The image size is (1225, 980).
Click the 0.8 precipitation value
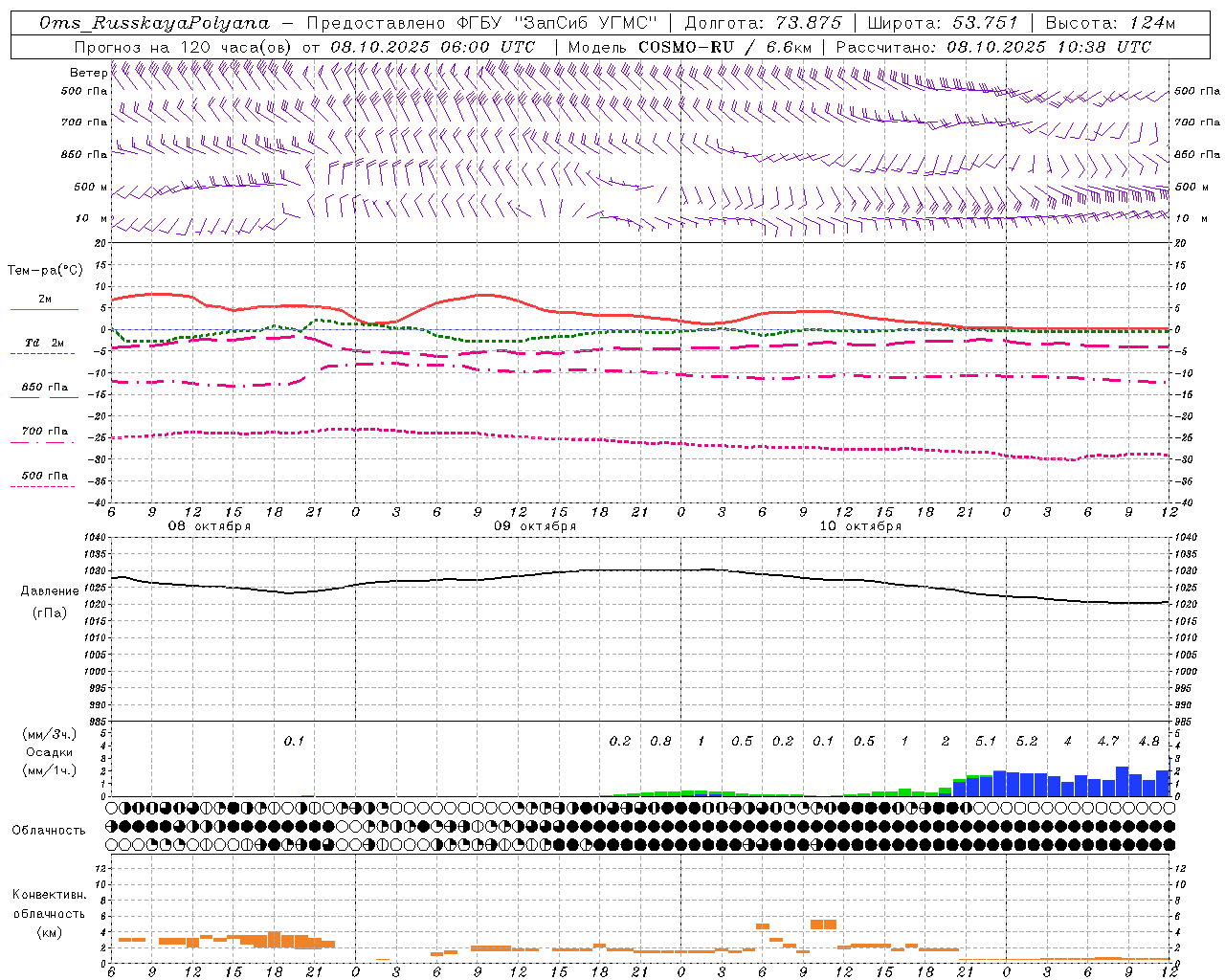tap(660, 741)
